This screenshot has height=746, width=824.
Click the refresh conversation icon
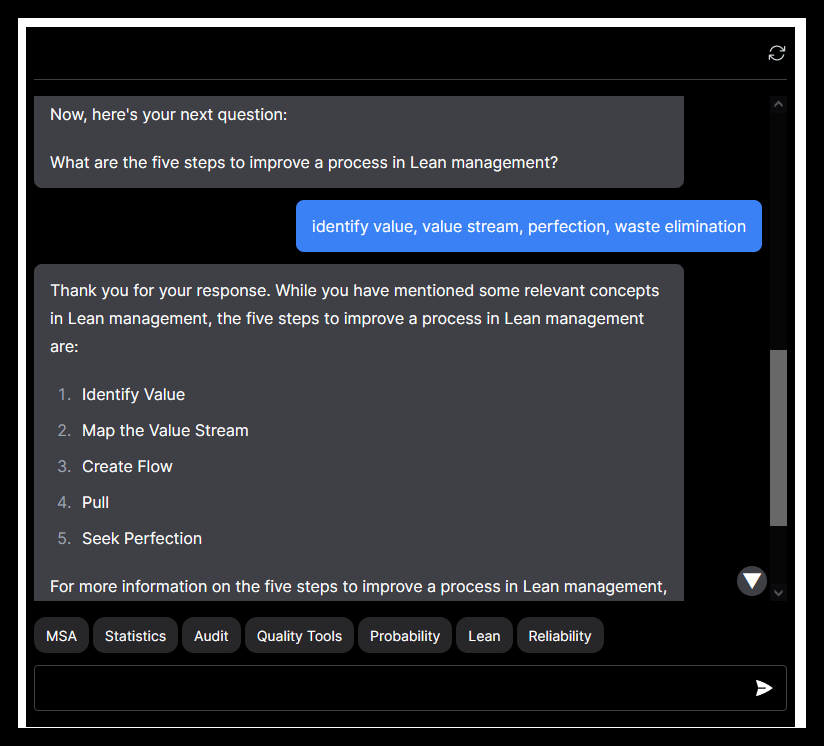coord(776,53)
